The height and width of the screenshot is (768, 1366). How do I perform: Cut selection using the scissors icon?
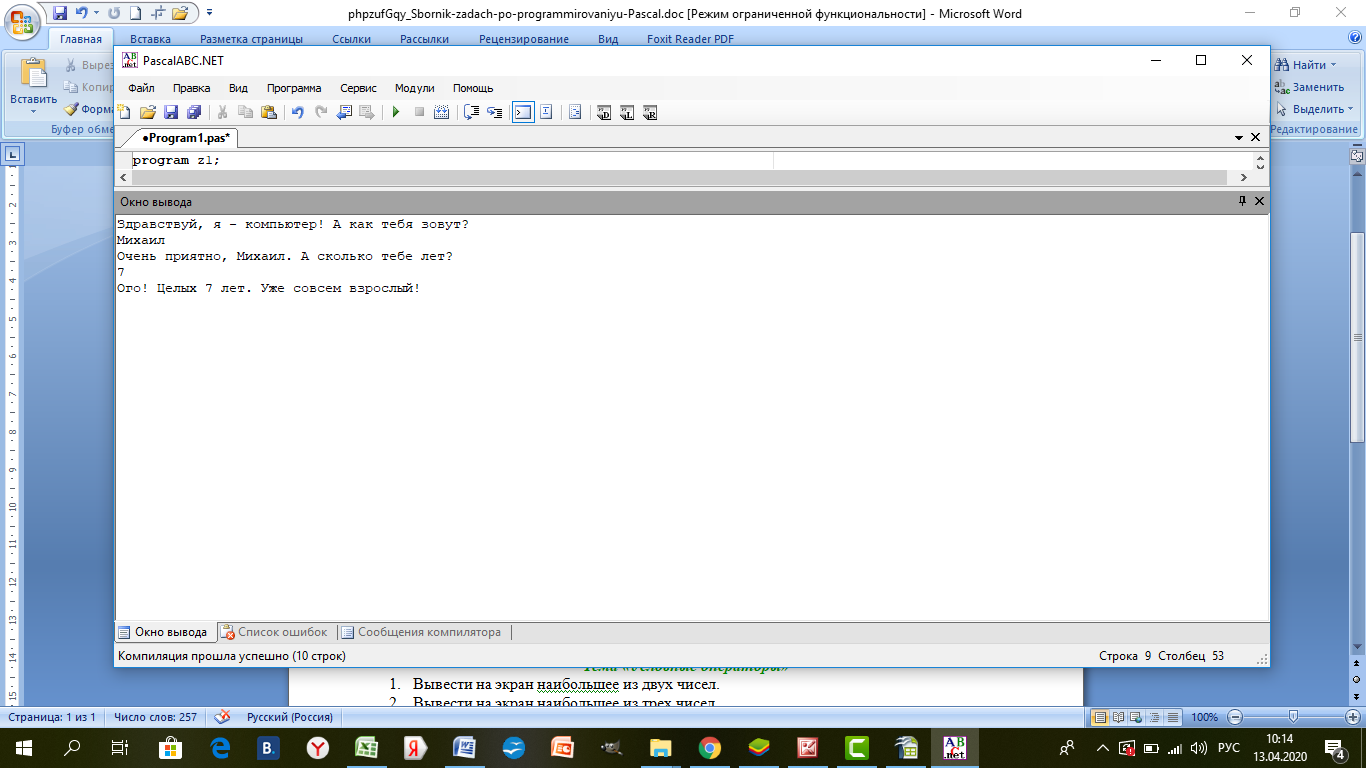pyautogui.click(x=222, y=112)
